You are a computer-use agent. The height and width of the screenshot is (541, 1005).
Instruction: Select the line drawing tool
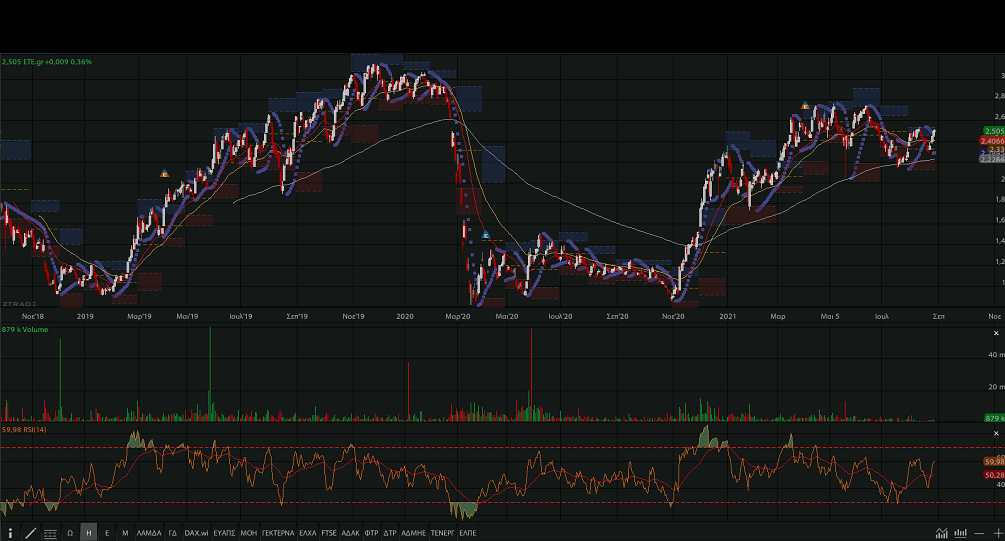pos(30,533)
